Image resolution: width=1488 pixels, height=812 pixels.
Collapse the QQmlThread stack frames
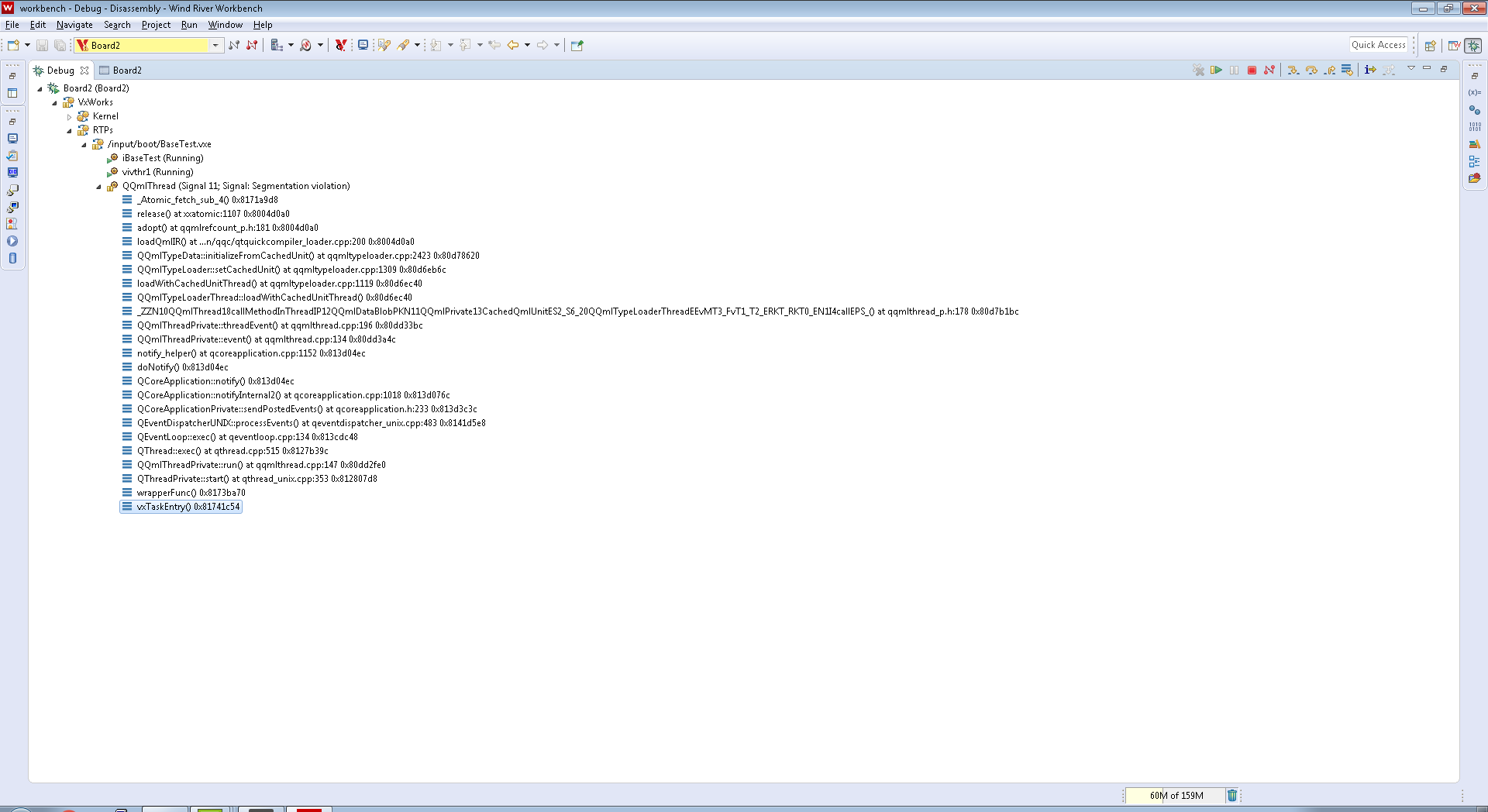click(98, 187)
